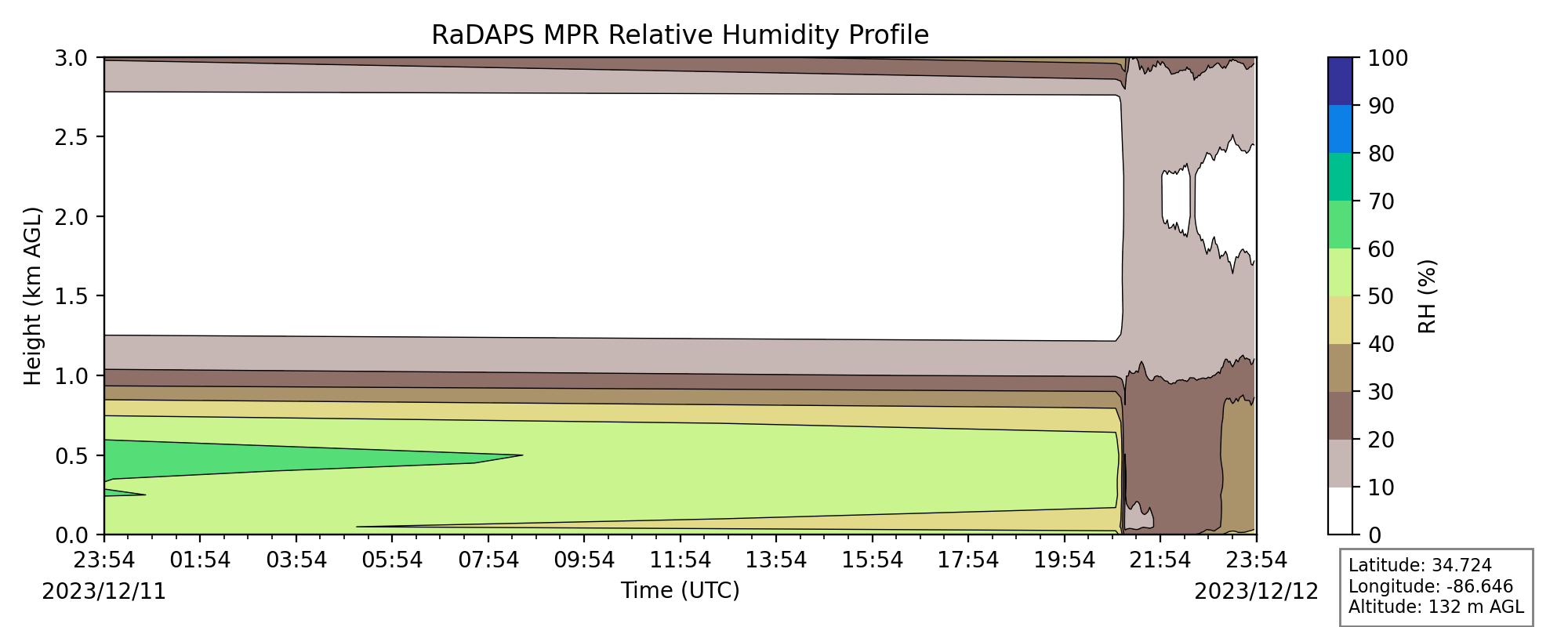Screen dimensions: 1568x627
Task: Click the 50-60 light green colorbar segment
Action: [1341, 272]
